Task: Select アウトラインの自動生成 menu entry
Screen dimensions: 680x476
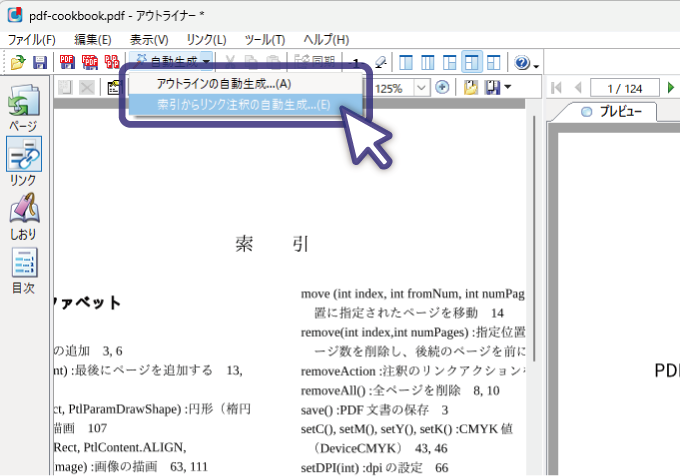Action: coord(224,83)
